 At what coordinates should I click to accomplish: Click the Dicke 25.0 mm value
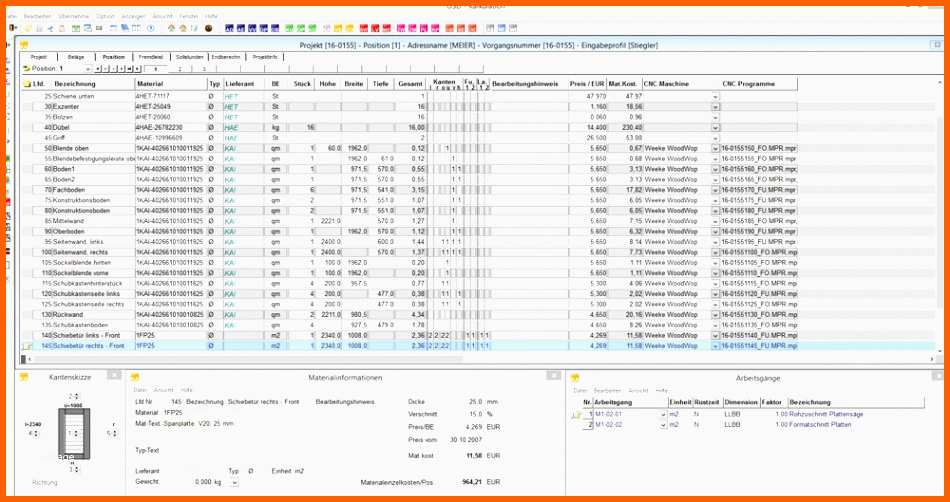point(476,401)
